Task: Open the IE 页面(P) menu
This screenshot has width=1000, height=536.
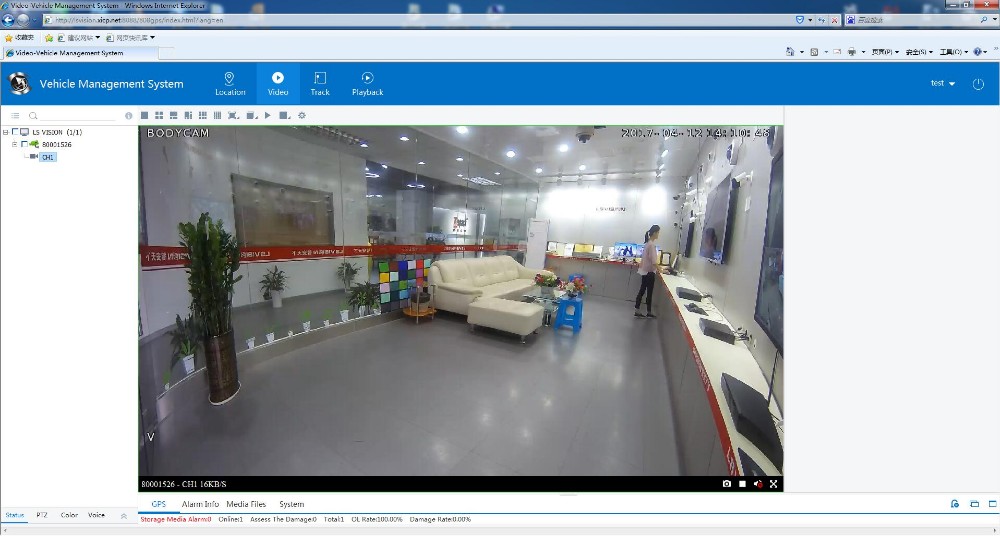Action: 886,52
